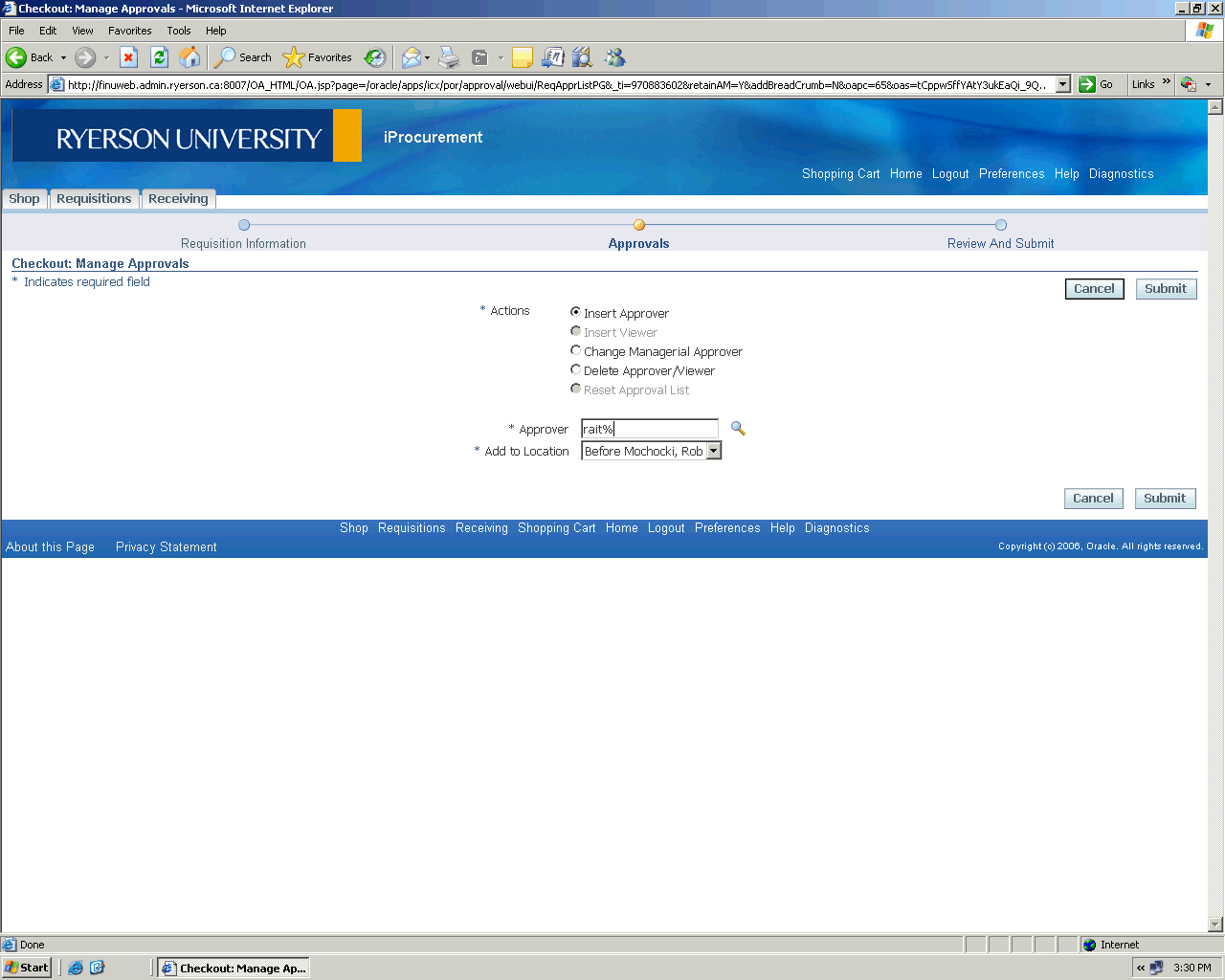Click the Stop loading toolbar icon
1225x980 pixels.
click(x=128, y=57)
